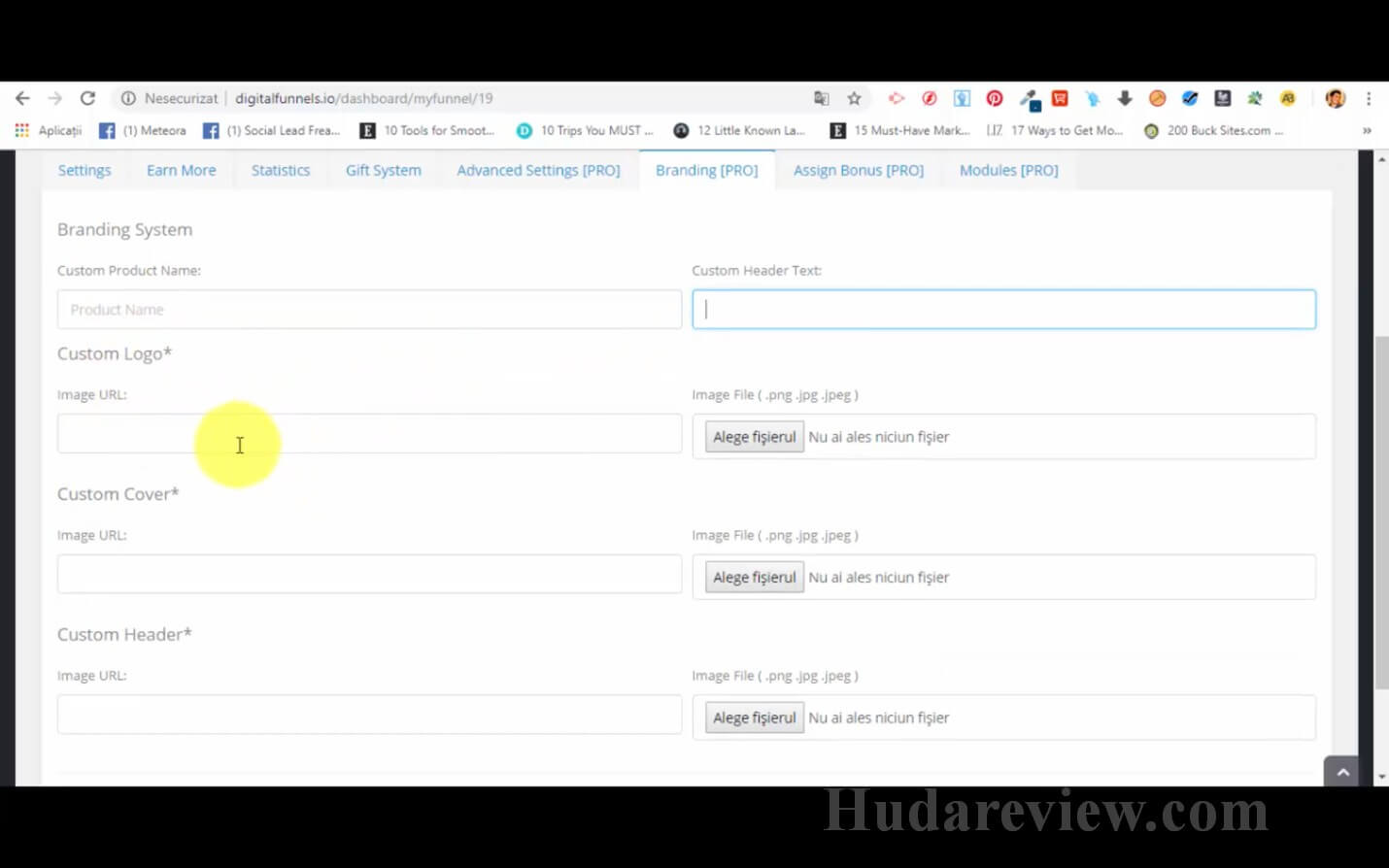Viewport: 1389px width, 868px height.
Task: Click the browser forward arrow
Action: tap(55, 98)
